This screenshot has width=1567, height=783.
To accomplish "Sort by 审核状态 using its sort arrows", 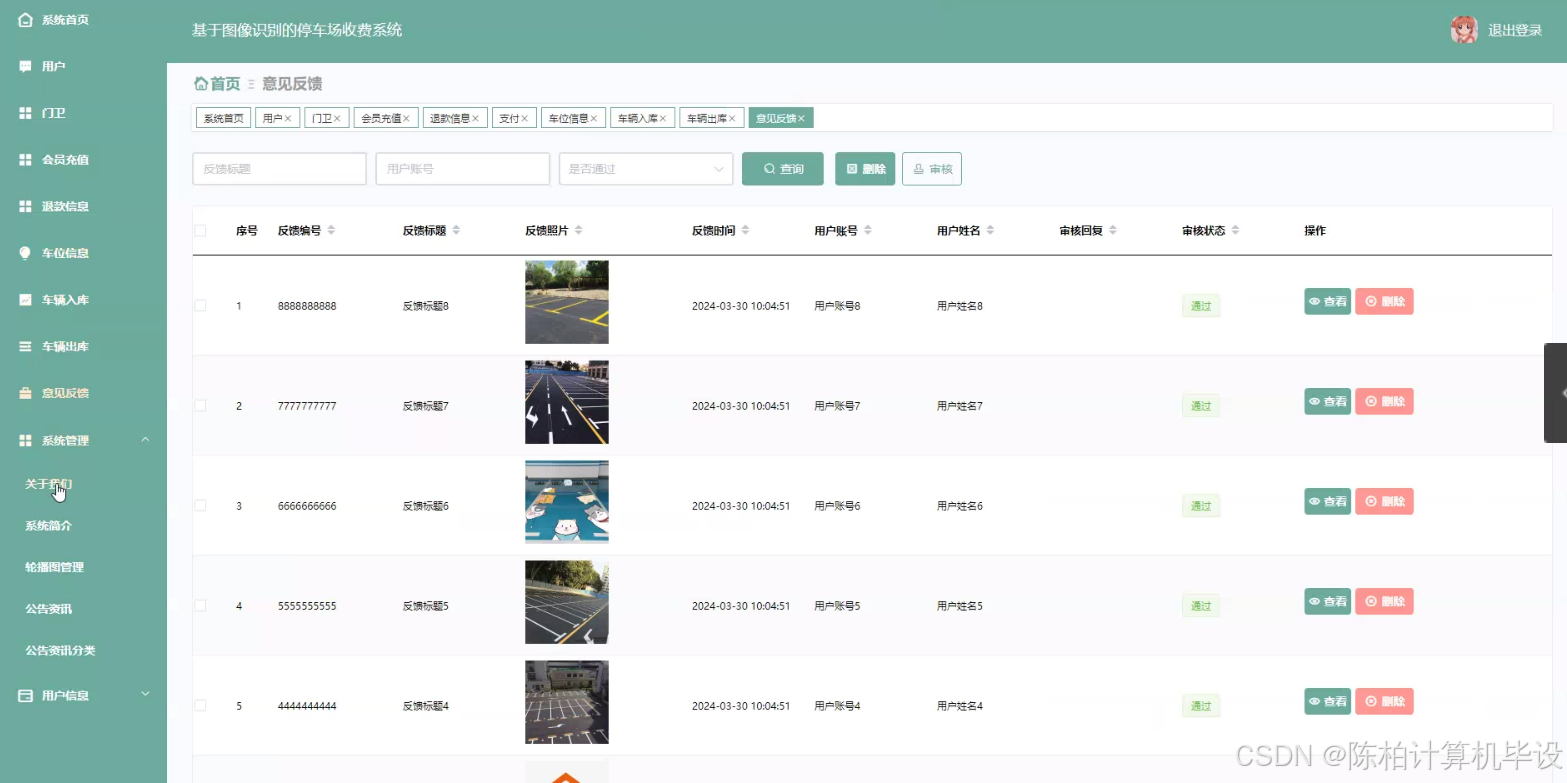I will pyautogui.click(x=1235, y=230).
